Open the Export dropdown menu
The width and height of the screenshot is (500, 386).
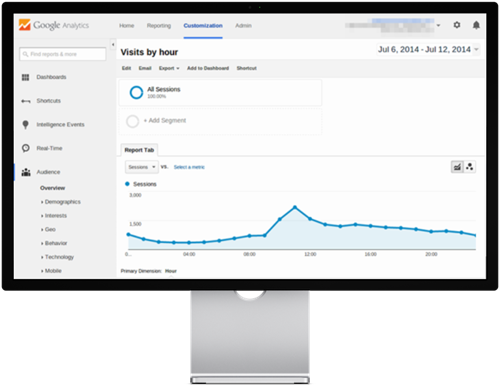click(x=169, y=68)
